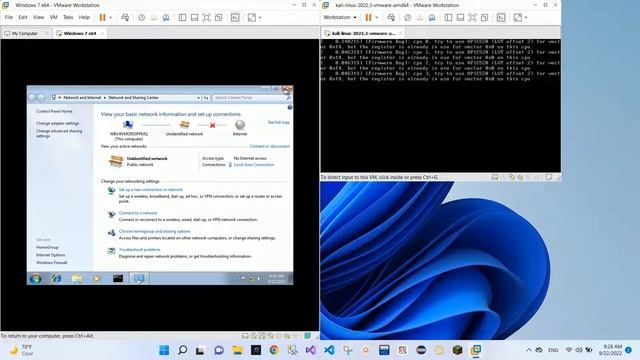Click See full map link
Image resolution: width=640 pixels, height=360 pixels.
278,122
